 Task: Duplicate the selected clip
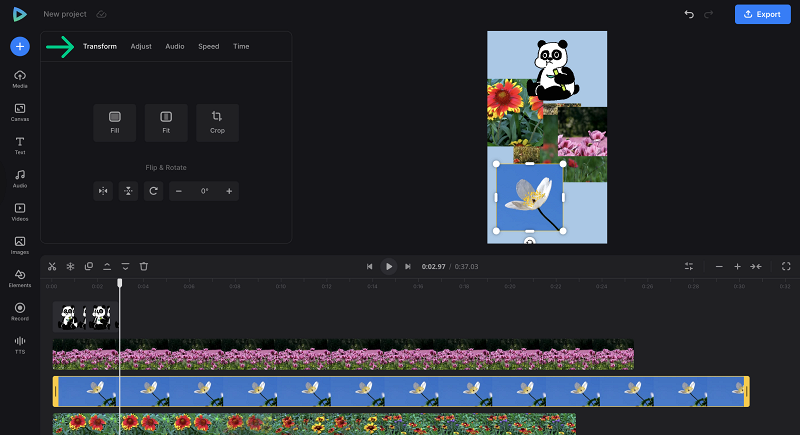click(89, 266)
